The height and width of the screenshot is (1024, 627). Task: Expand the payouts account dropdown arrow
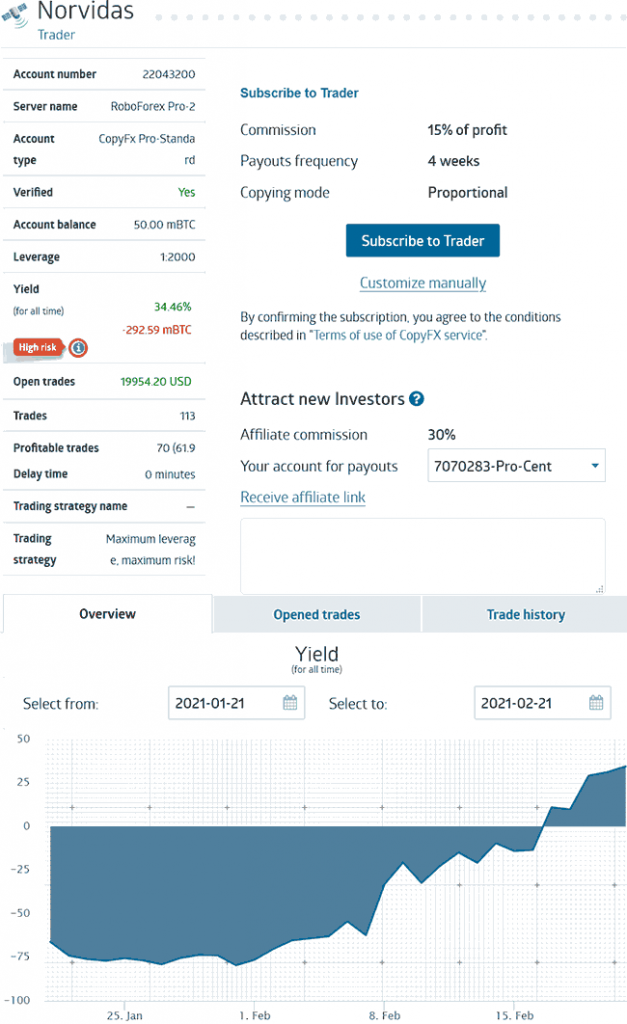[595, 466]
